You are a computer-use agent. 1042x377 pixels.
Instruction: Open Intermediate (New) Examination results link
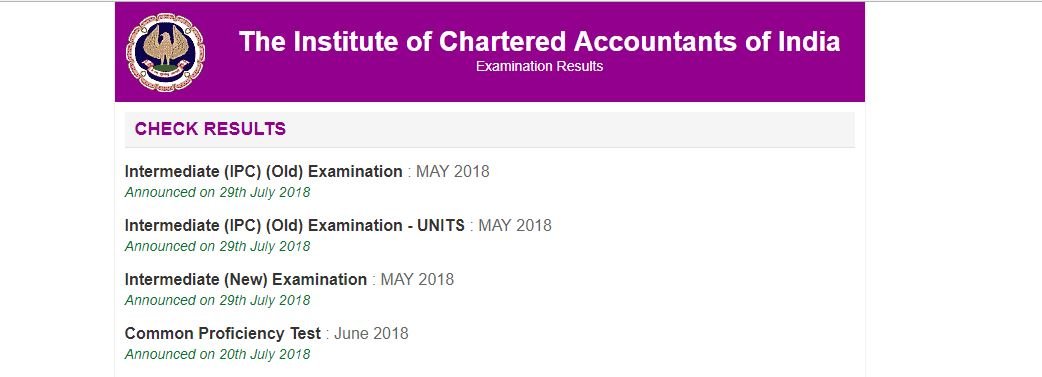[246, 279]
